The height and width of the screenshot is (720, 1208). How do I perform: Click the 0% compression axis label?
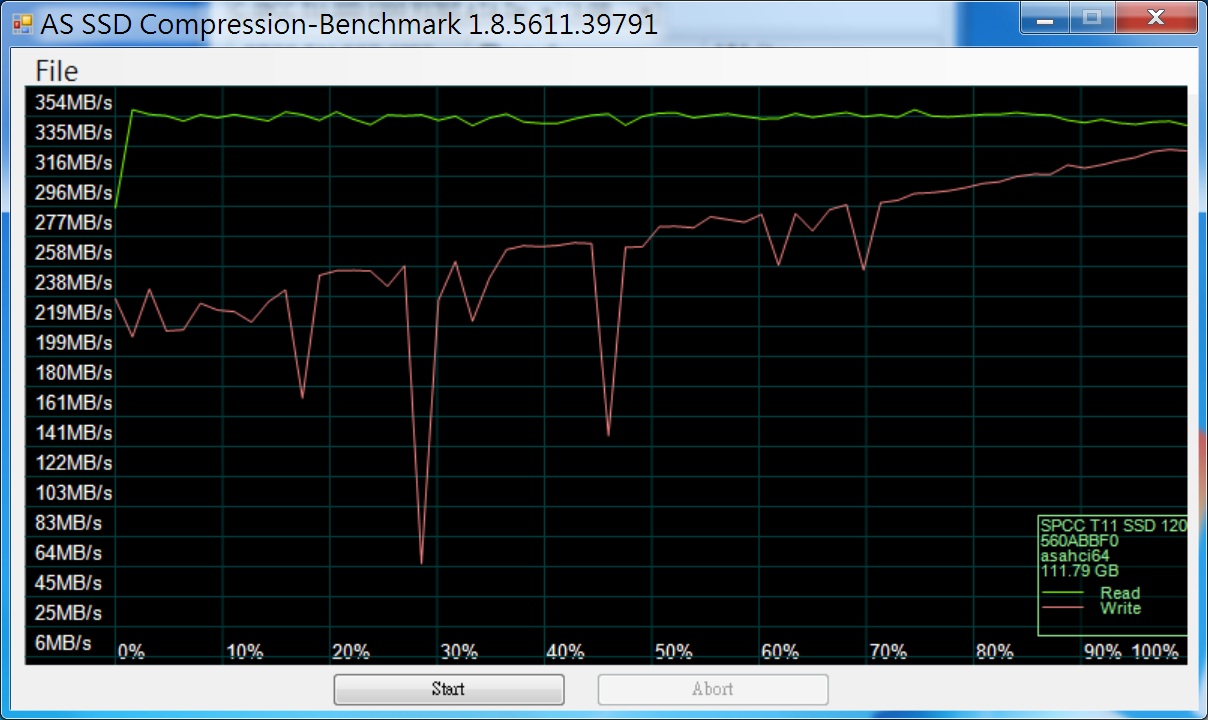point(131,652)
